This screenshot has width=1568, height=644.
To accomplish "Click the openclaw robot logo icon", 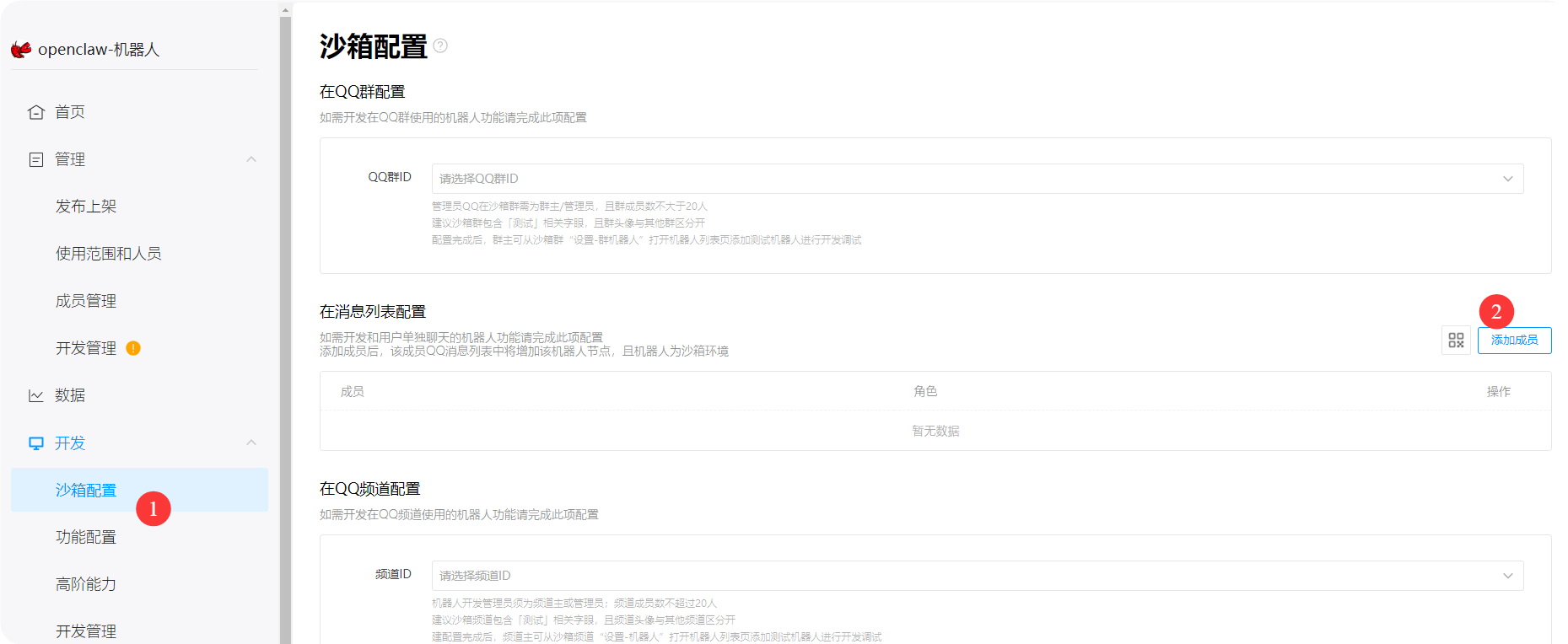I will (21, 50).
